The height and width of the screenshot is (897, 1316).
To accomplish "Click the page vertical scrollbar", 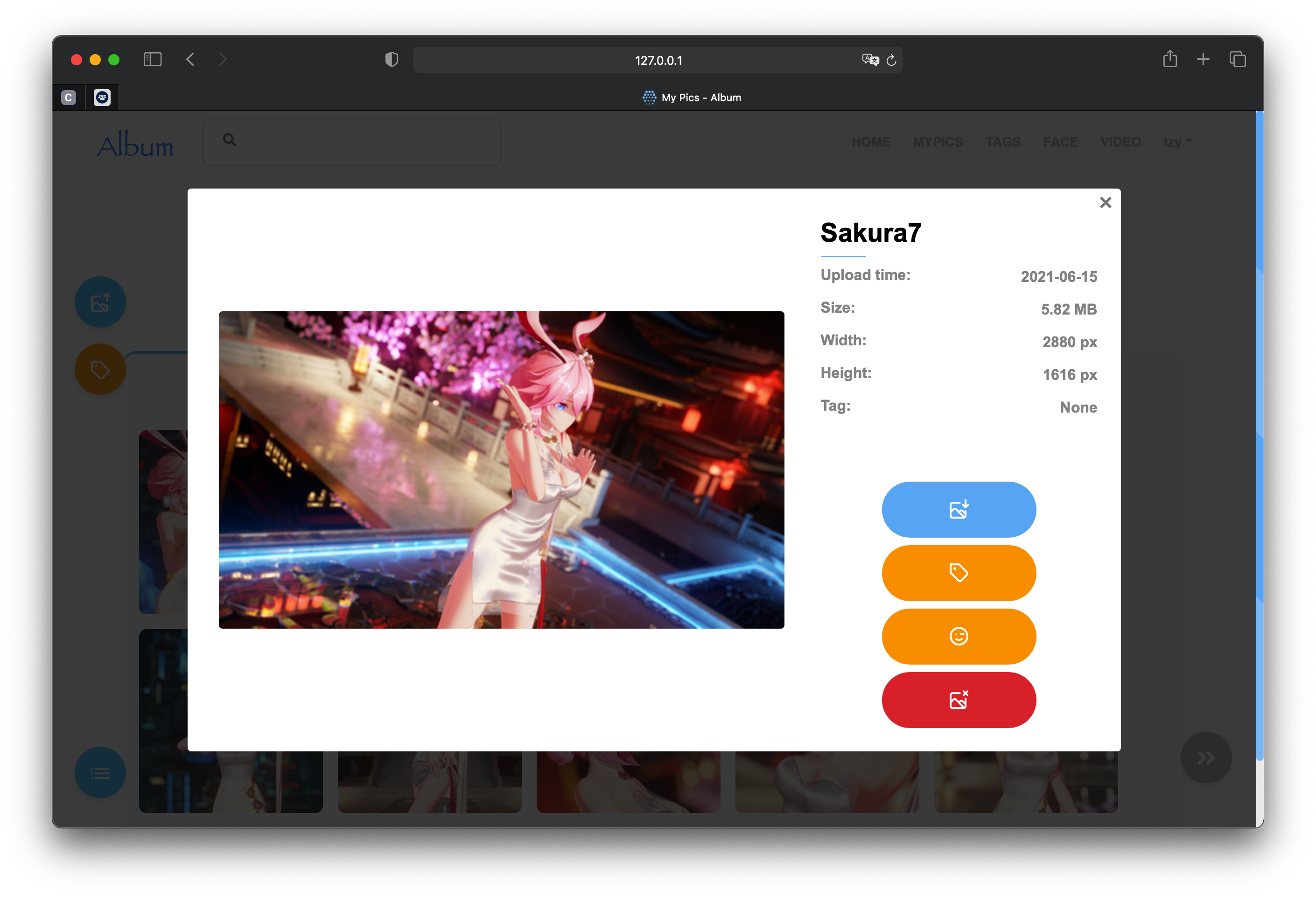I will click(x=1260, y=436).
